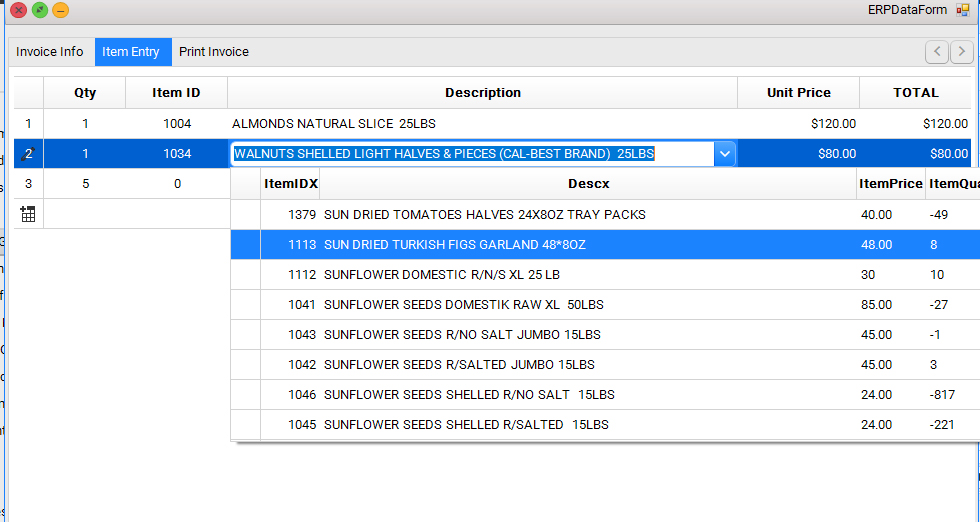980x522 pixels.
Task: Click the TOTAL $80.00 cell
Action: (x=916, y=154)
